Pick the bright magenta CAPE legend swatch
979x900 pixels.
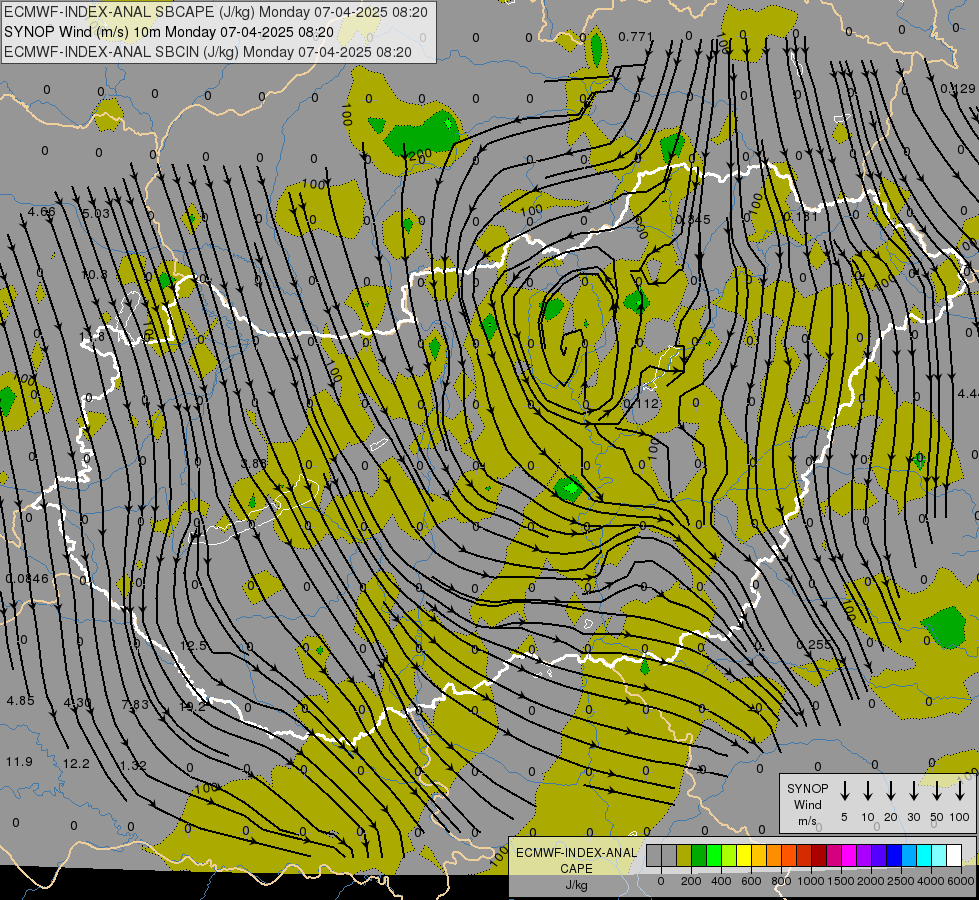pyautogui.click(x=849, y=855)
